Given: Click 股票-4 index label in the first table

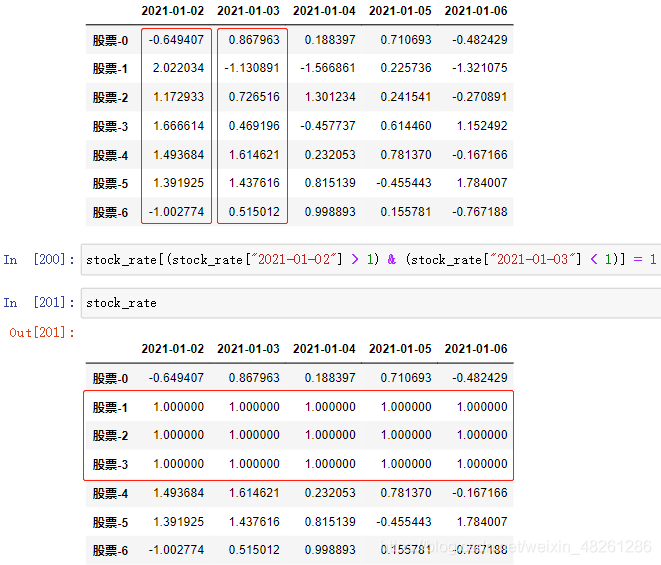Looking at the screenshot, I should coord(110,155).
